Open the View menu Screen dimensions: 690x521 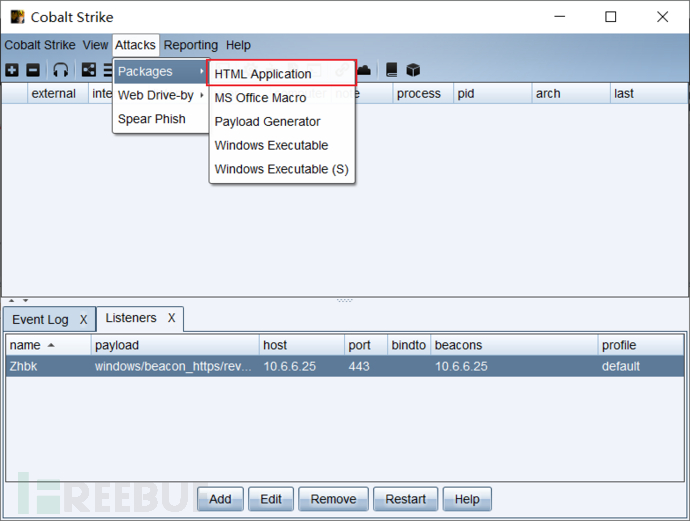coord(95,45)
